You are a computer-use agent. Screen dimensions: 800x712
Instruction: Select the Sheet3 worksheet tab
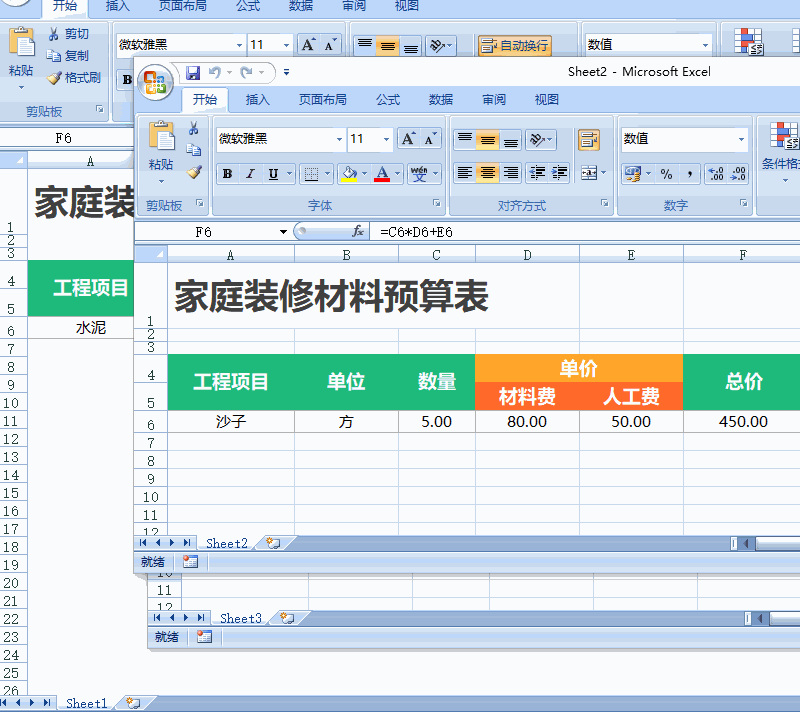pyautogui.click(x=240, y=618)
